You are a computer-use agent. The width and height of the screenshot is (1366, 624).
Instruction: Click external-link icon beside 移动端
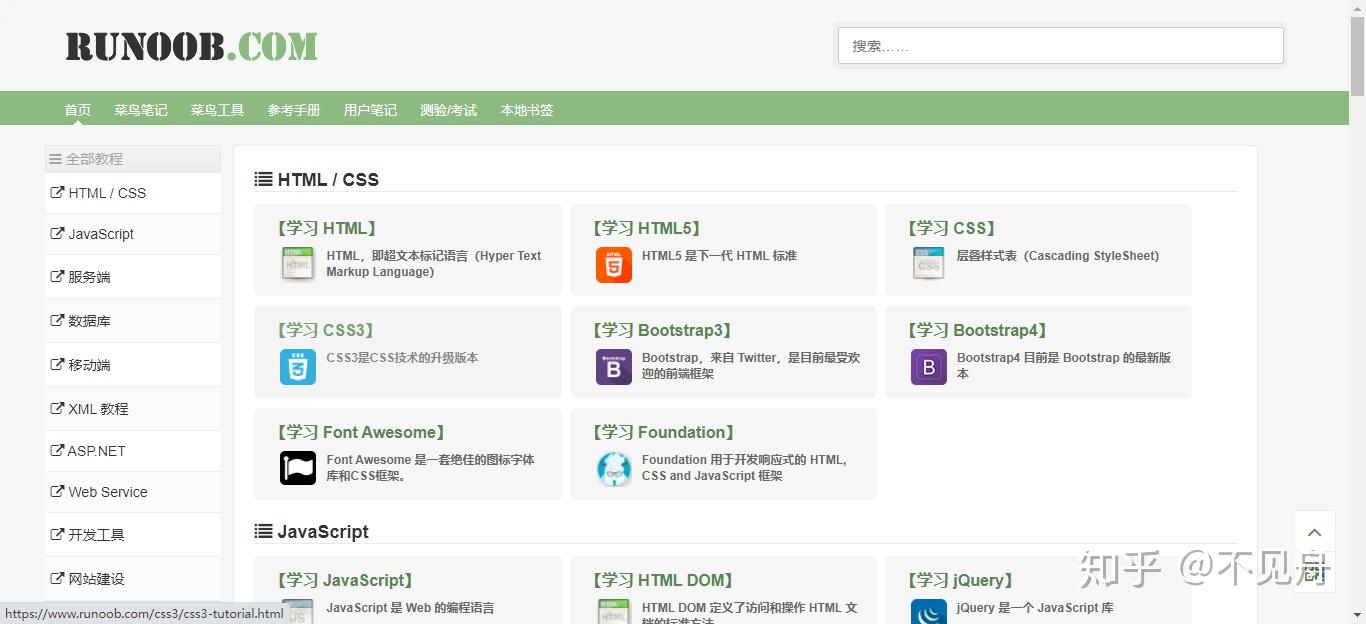57,365
